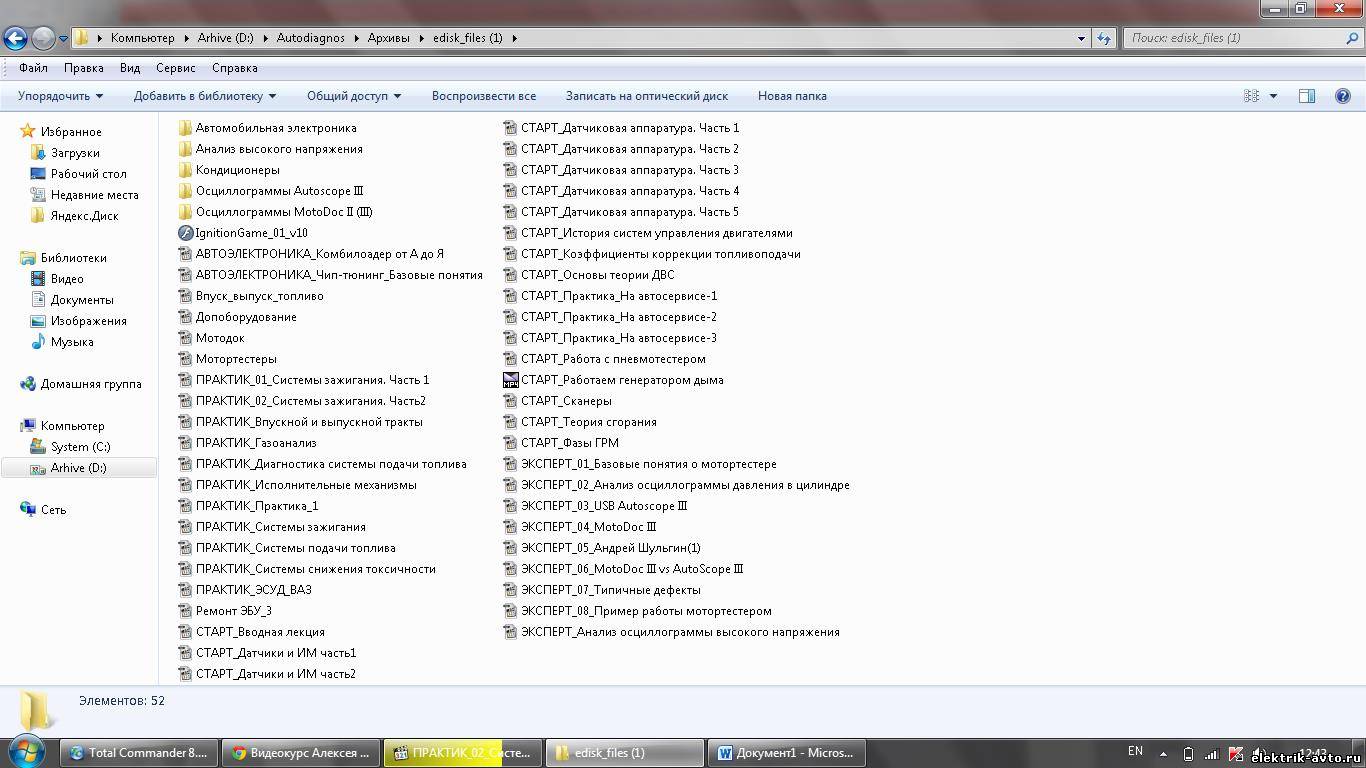The image size is (1366, 768).
Task: Refresh the folder via address bar button
Action: pyautogui.click(x=1104, y=38)
